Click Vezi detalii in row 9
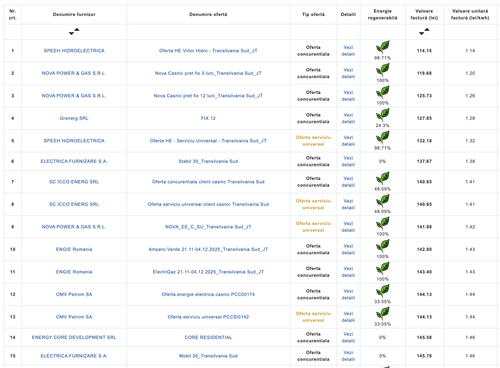The width and height of the screenshot is (500, 368). 348,227
